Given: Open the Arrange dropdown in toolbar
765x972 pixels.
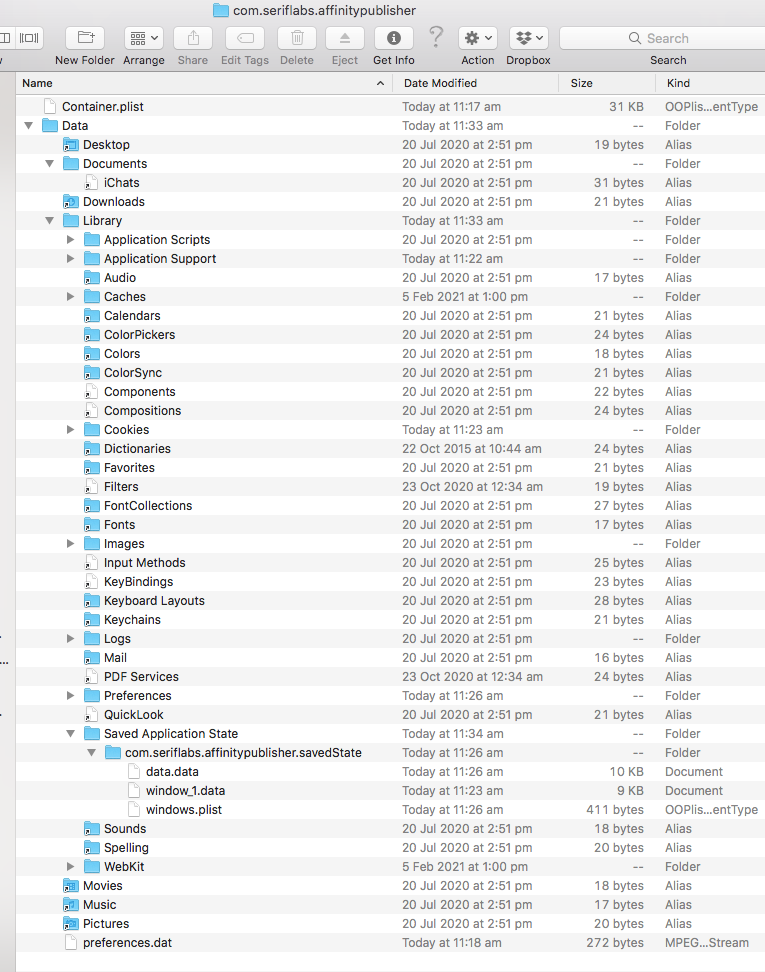Looking at the screenshot, I should (x=144, y=38).
